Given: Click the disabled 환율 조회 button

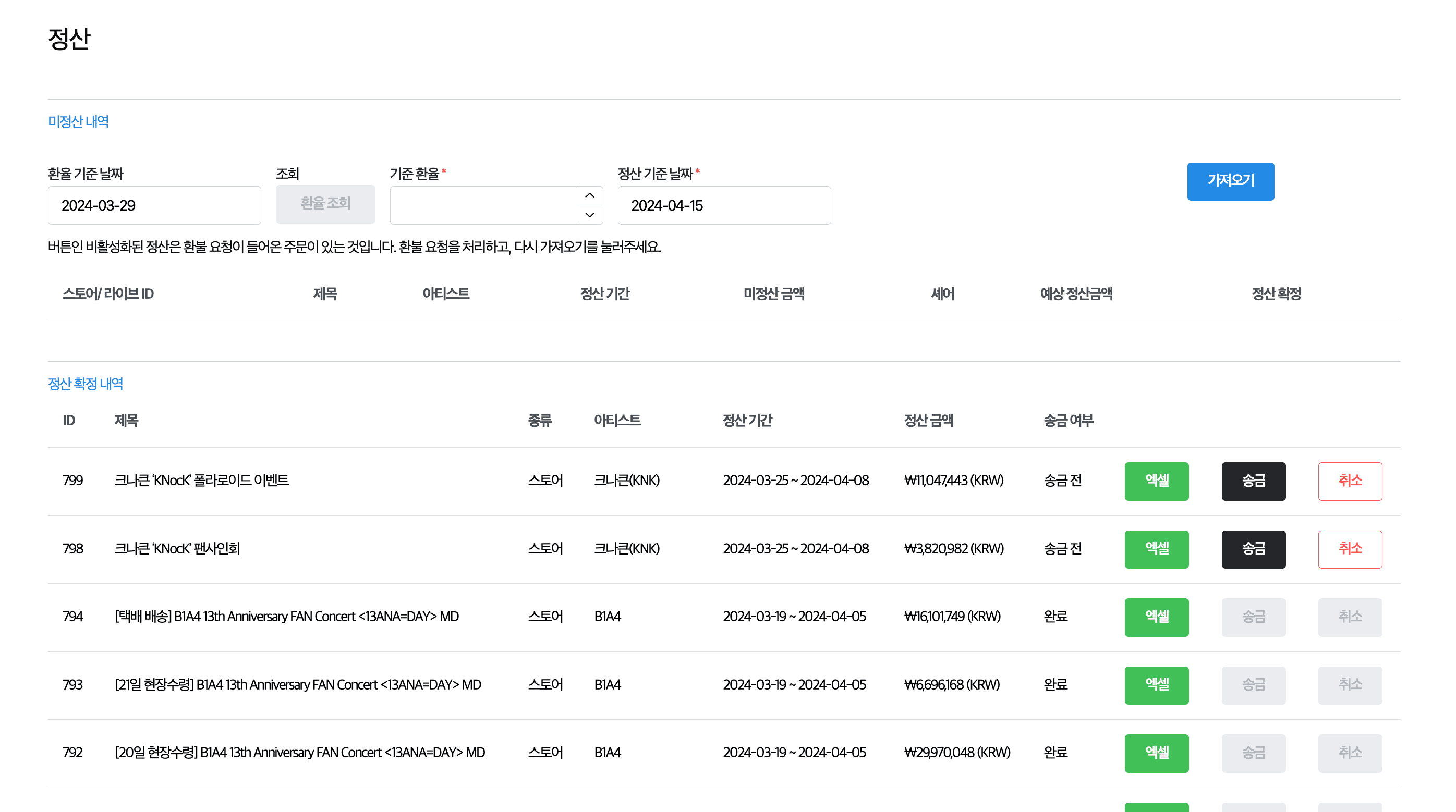Looking at the screenshot, I should tap(325, 204).
